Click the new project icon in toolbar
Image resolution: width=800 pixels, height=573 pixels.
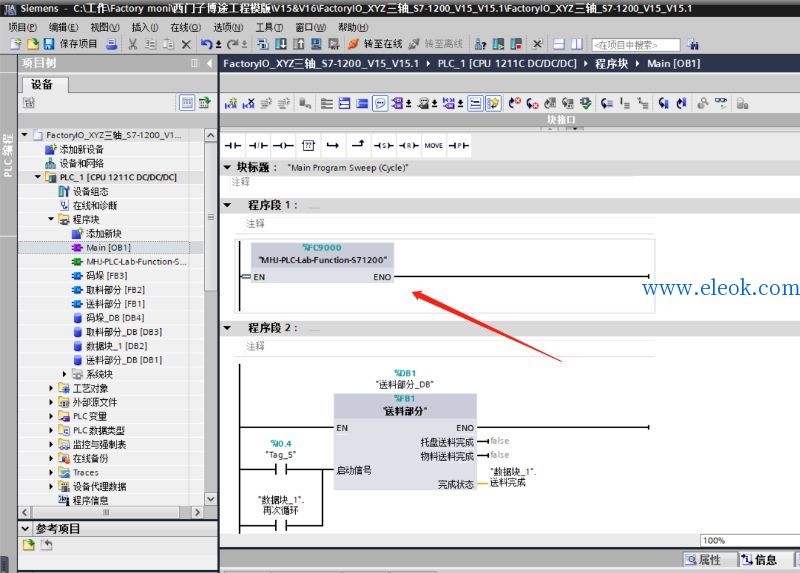tap(16, 44)
